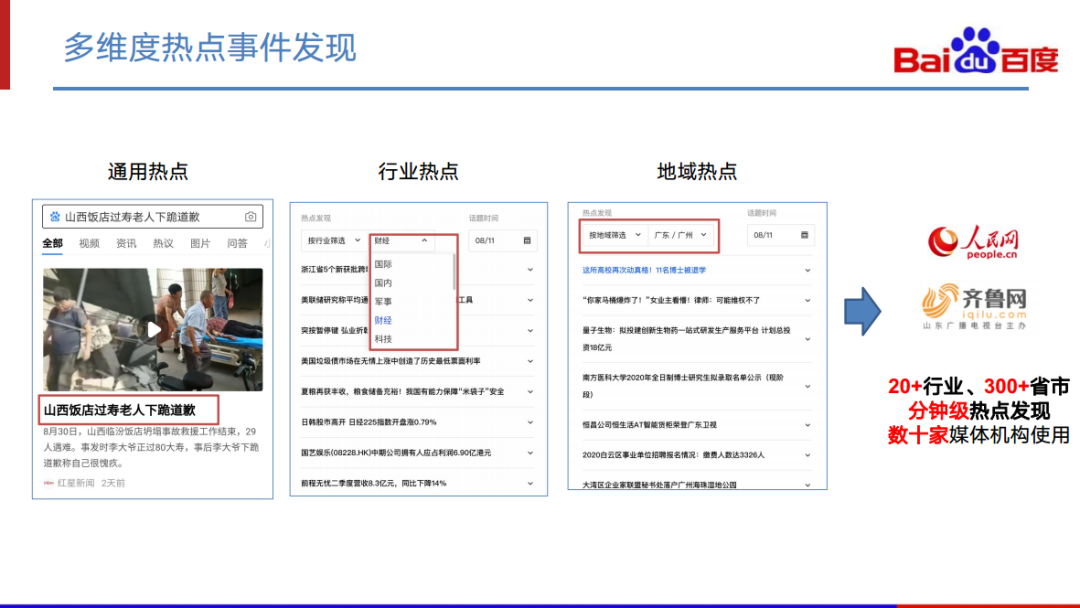Open the calendar icon beside 08/11 in industry panel
This screenshot has width=1080, height=608.
tap(527, 240)
